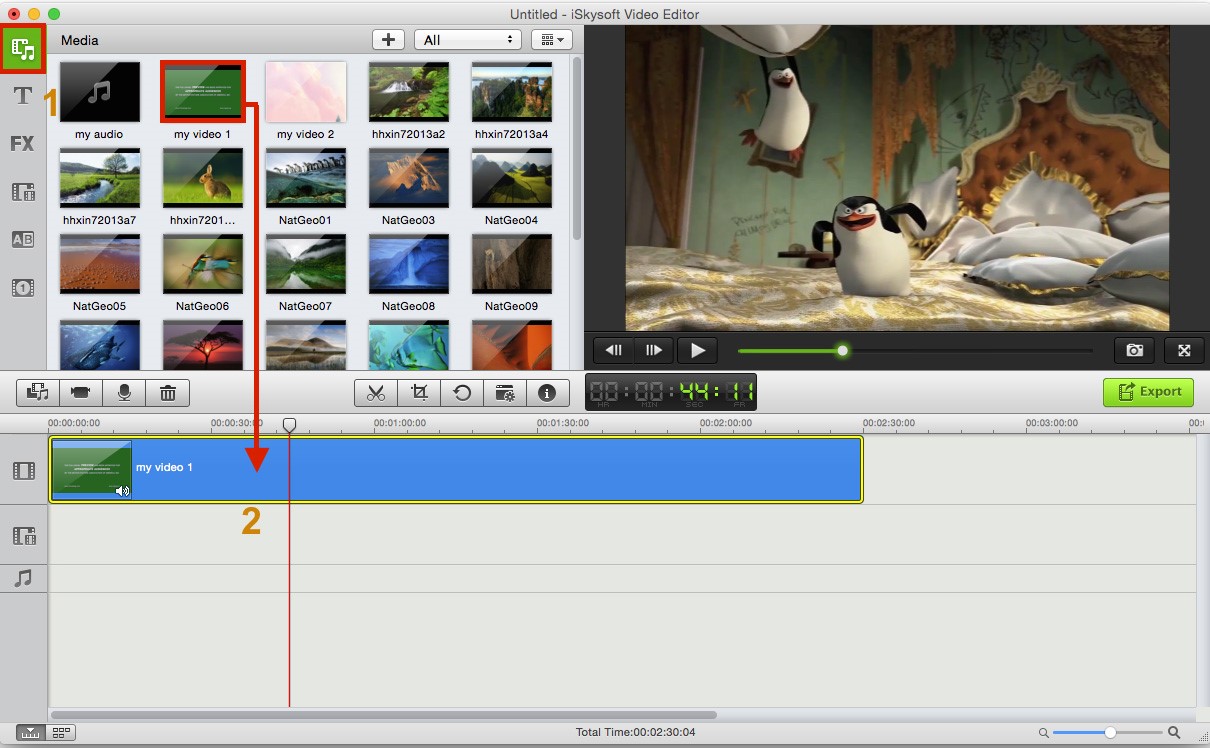Click the rotate tool icon
The width and height of the screenshot is (1210, 748).
(x=462, y=393)
